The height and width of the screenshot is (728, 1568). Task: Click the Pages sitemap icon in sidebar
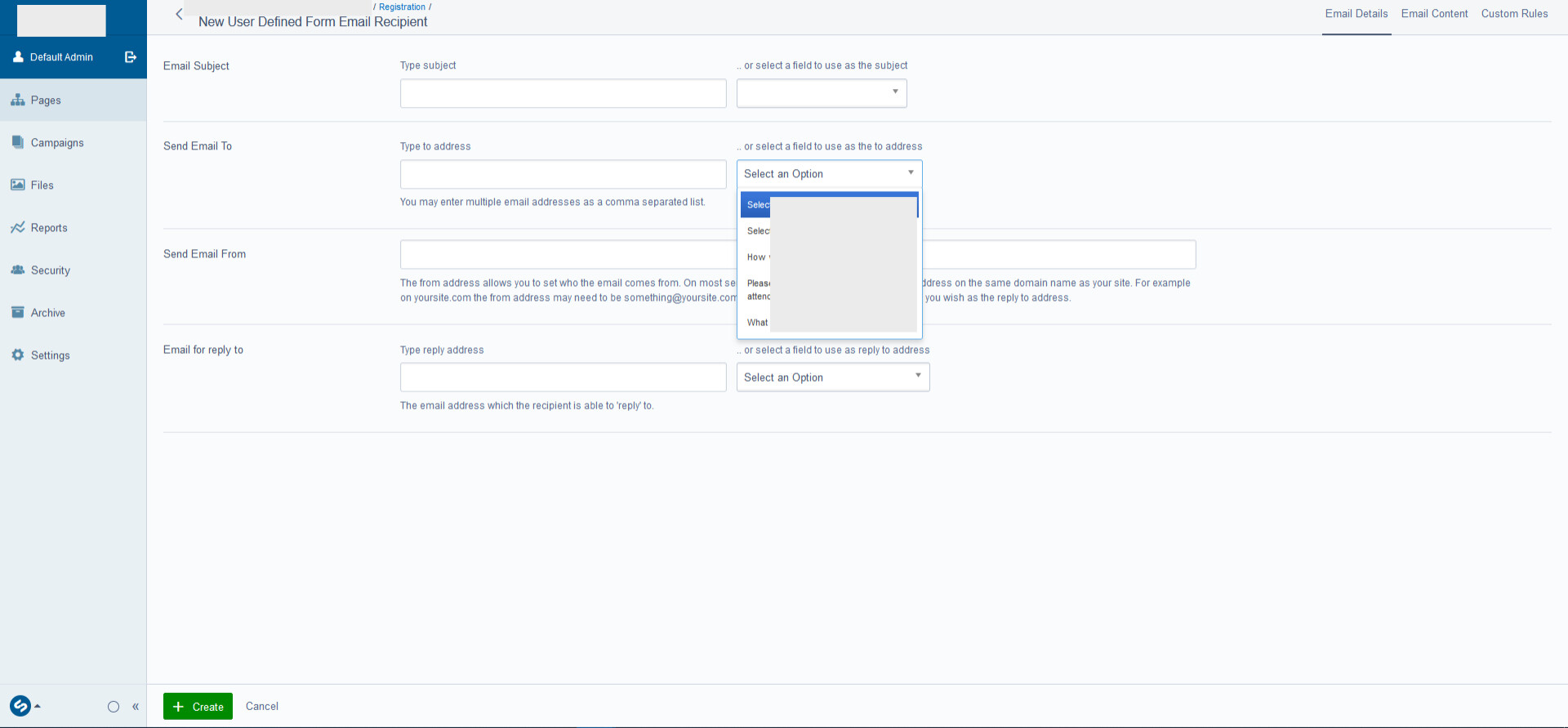click(17, 100)
